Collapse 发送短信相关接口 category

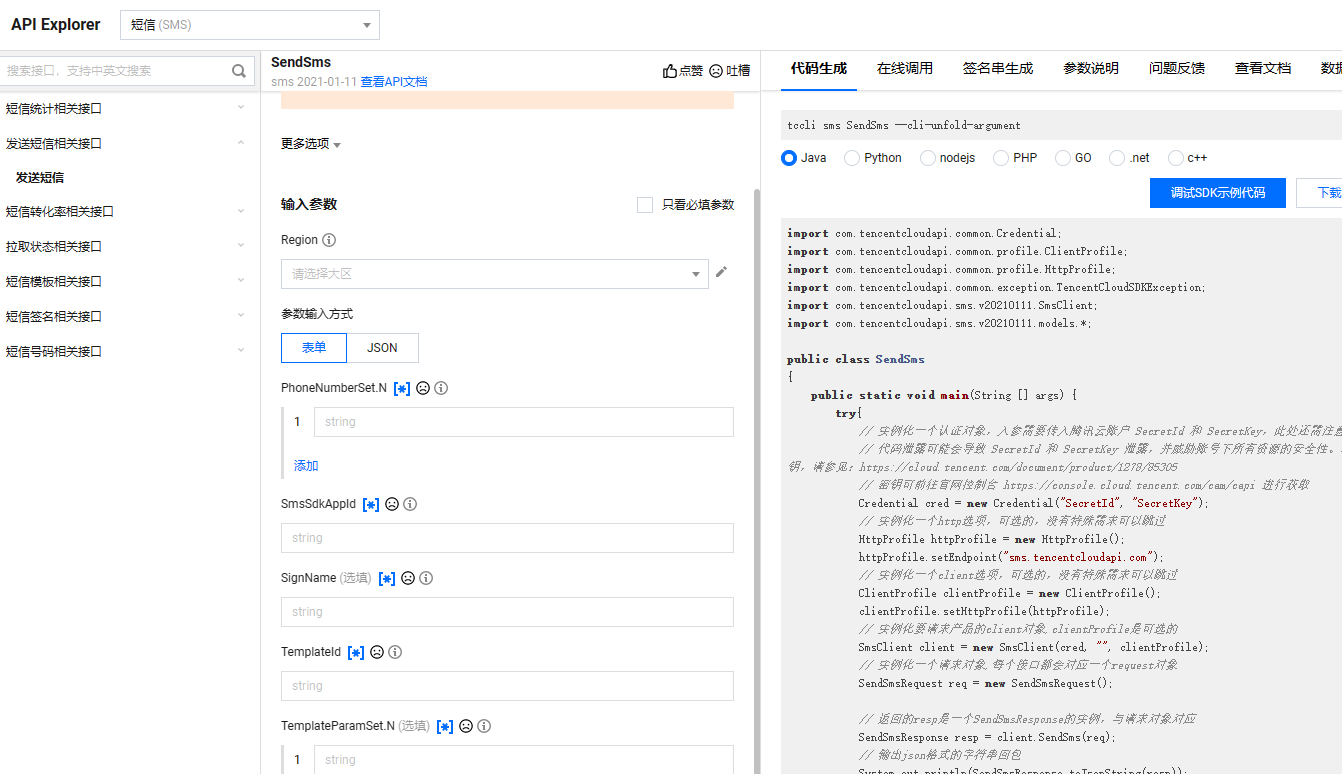pyautogui.click(x=125, y=144)
